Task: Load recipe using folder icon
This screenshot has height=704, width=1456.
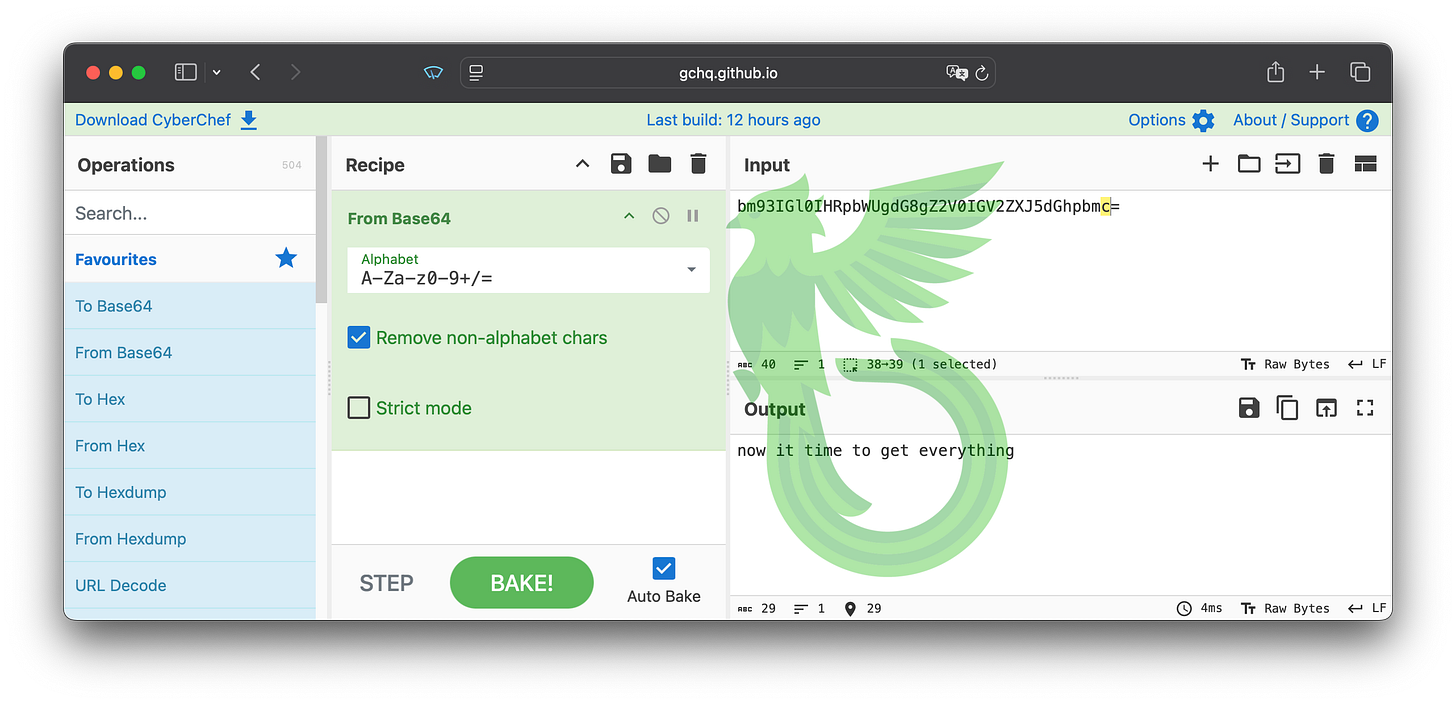Action: 660,164
